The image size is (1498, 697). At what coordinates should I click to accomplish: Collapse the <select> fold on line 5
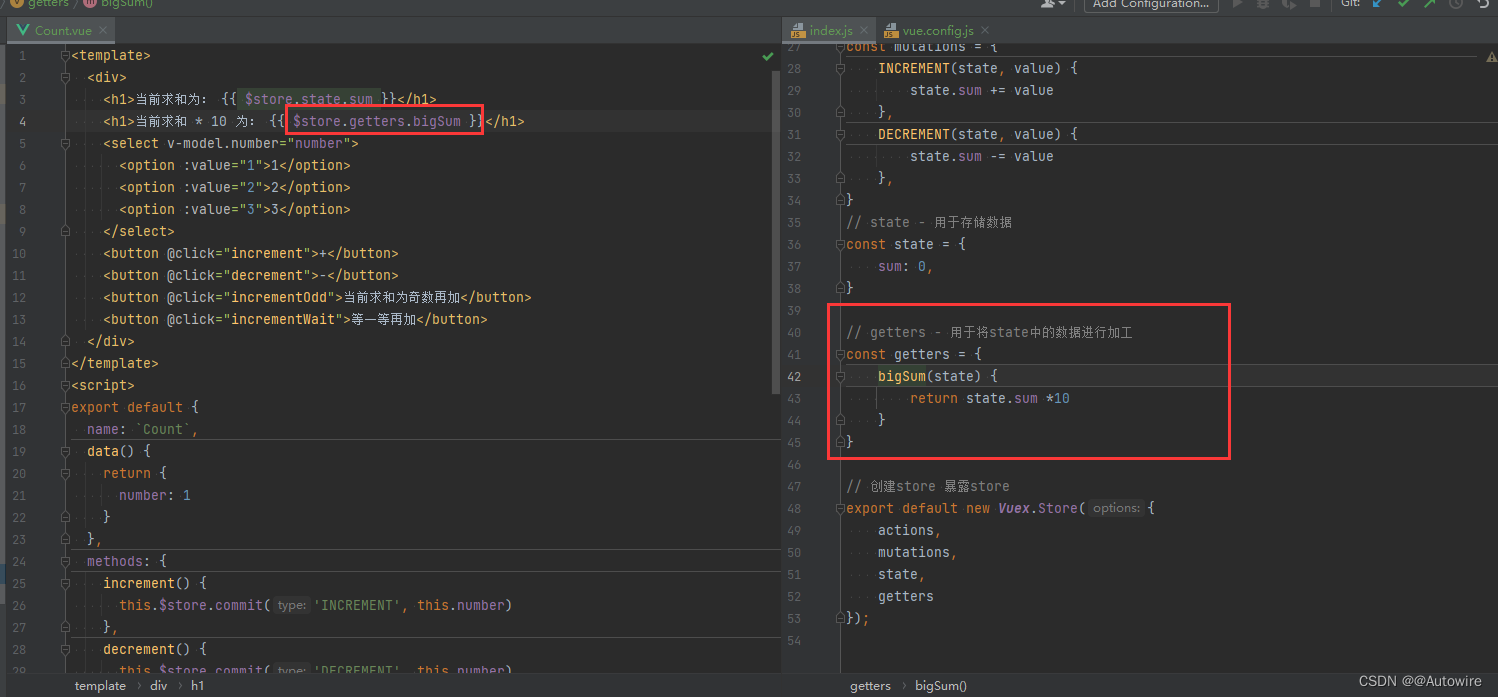point(66,144)
